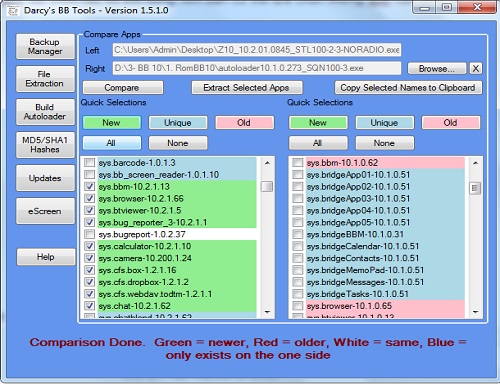Click the sys.bridgeMessages-10.1.0.51 row text
This screenshot has height=384, width=500.
(x=365, y=282)
